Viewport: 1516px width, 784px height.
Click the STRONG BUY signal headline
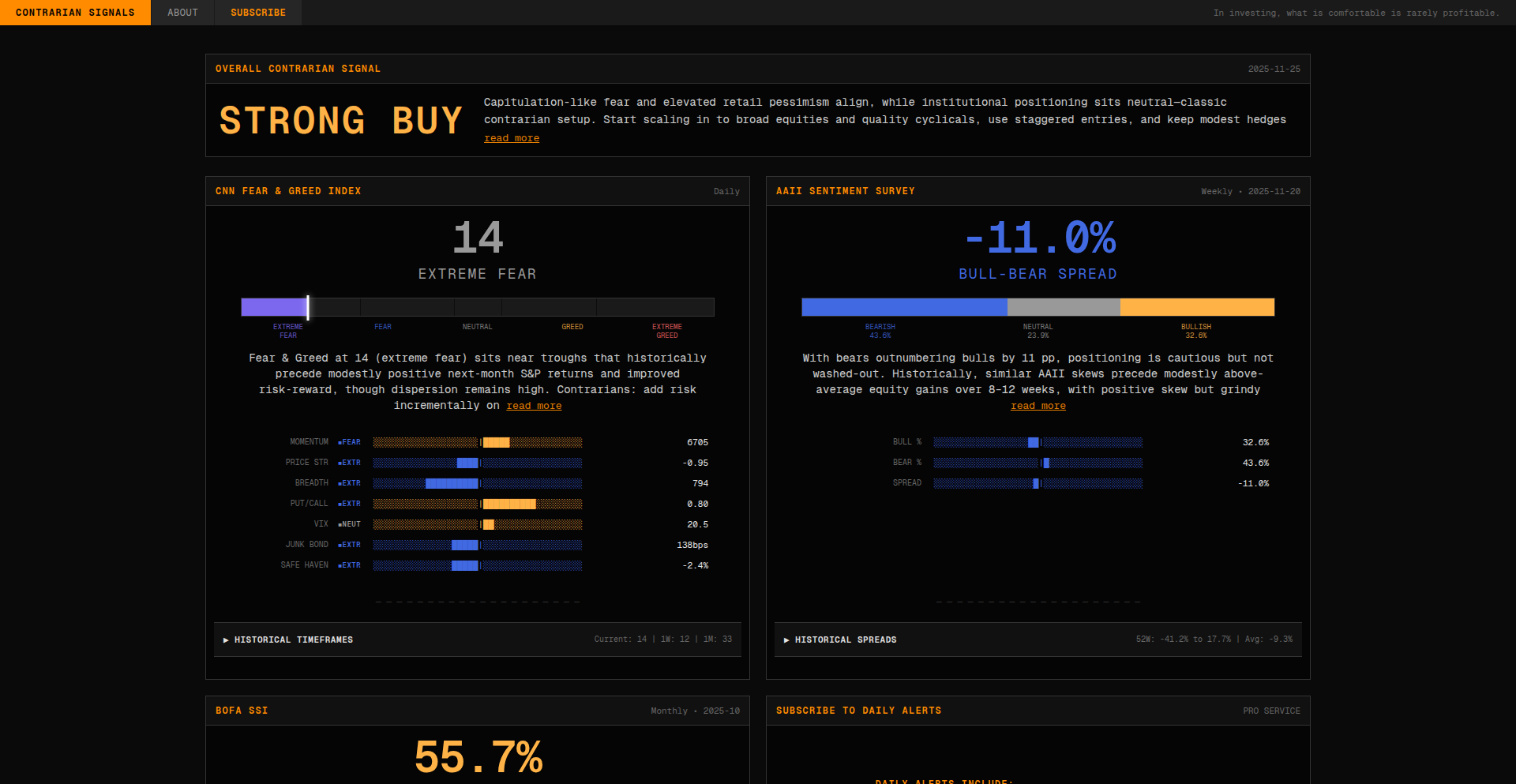341,121
